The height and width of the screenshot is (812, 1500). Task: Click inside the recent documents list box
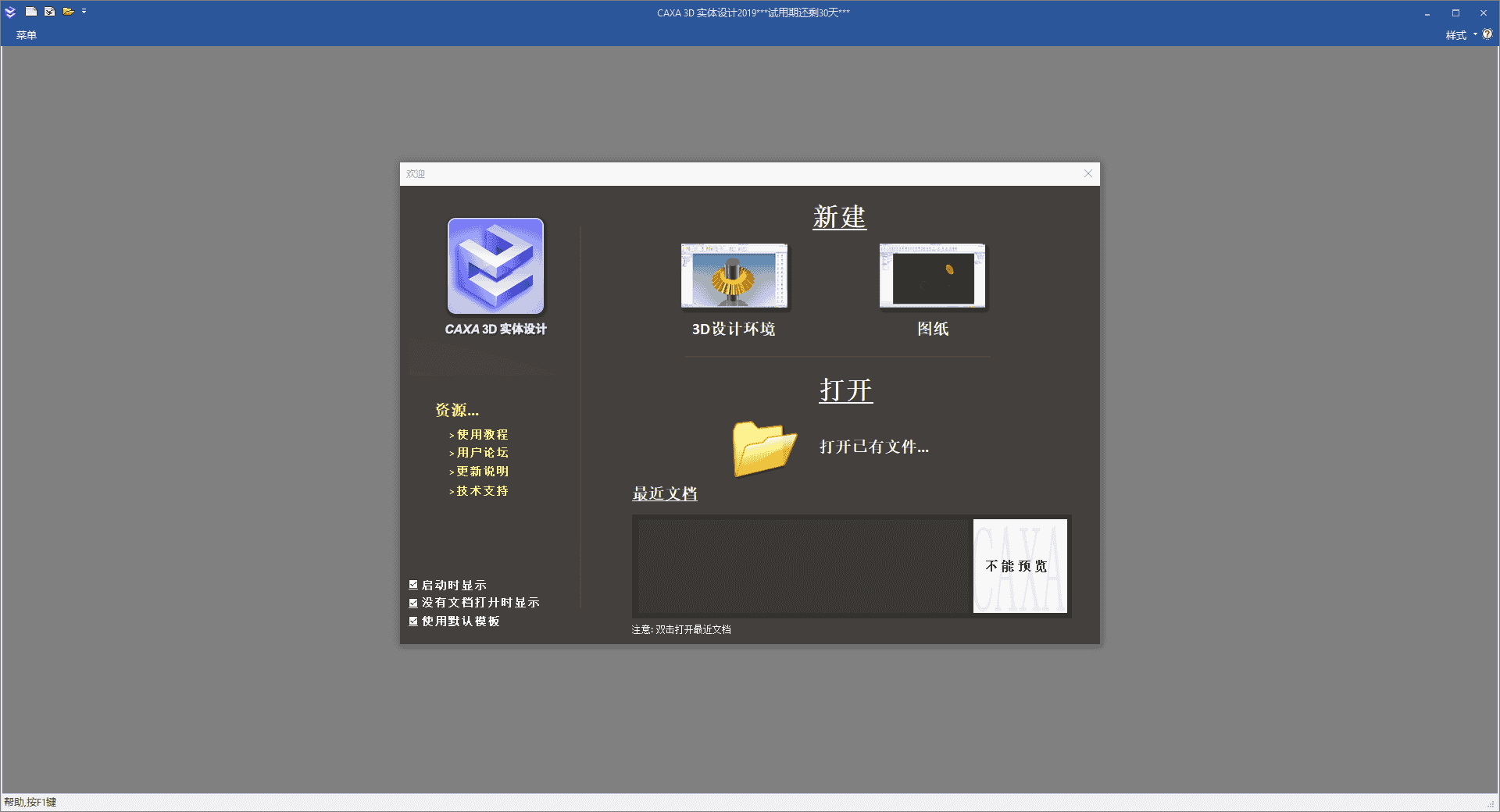click(x=802, y=566)
